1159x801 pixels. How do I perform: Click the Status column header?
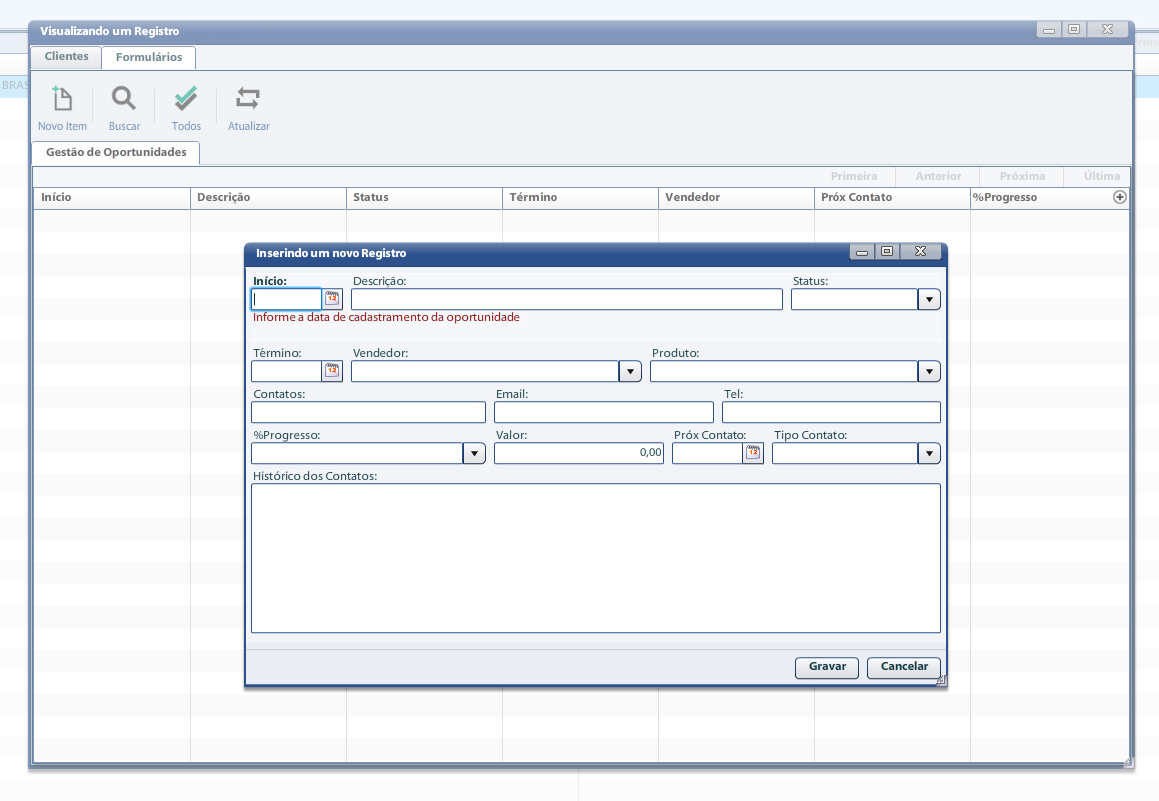424,197
